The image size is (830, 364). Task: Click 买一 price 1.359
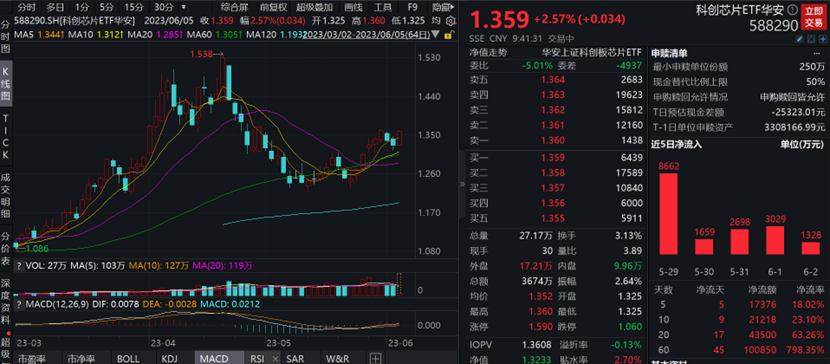pos(553,158)
